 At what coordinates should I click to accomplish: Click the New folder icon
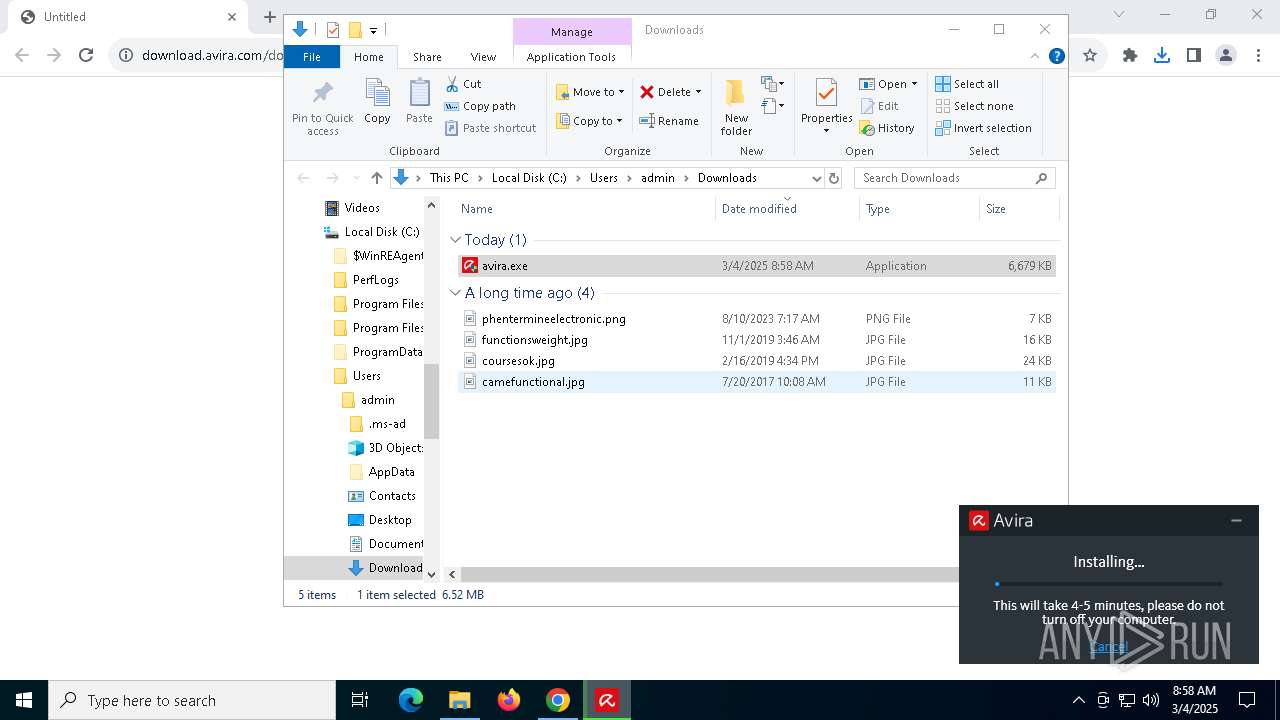point(736,93)
